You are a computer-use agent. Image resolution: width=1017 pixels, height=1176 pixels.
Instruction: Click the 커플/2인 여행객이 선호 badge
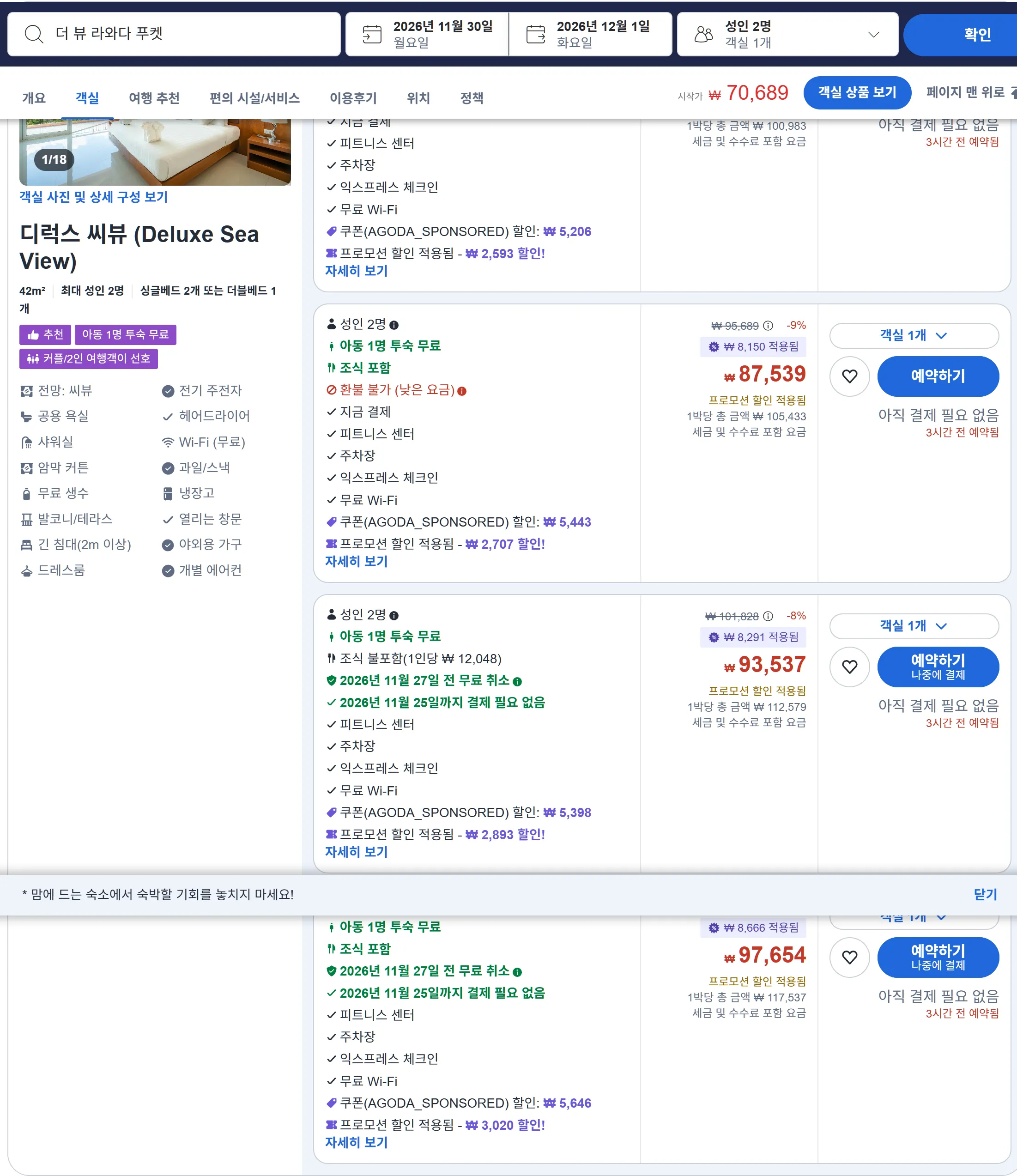(89, 359)
